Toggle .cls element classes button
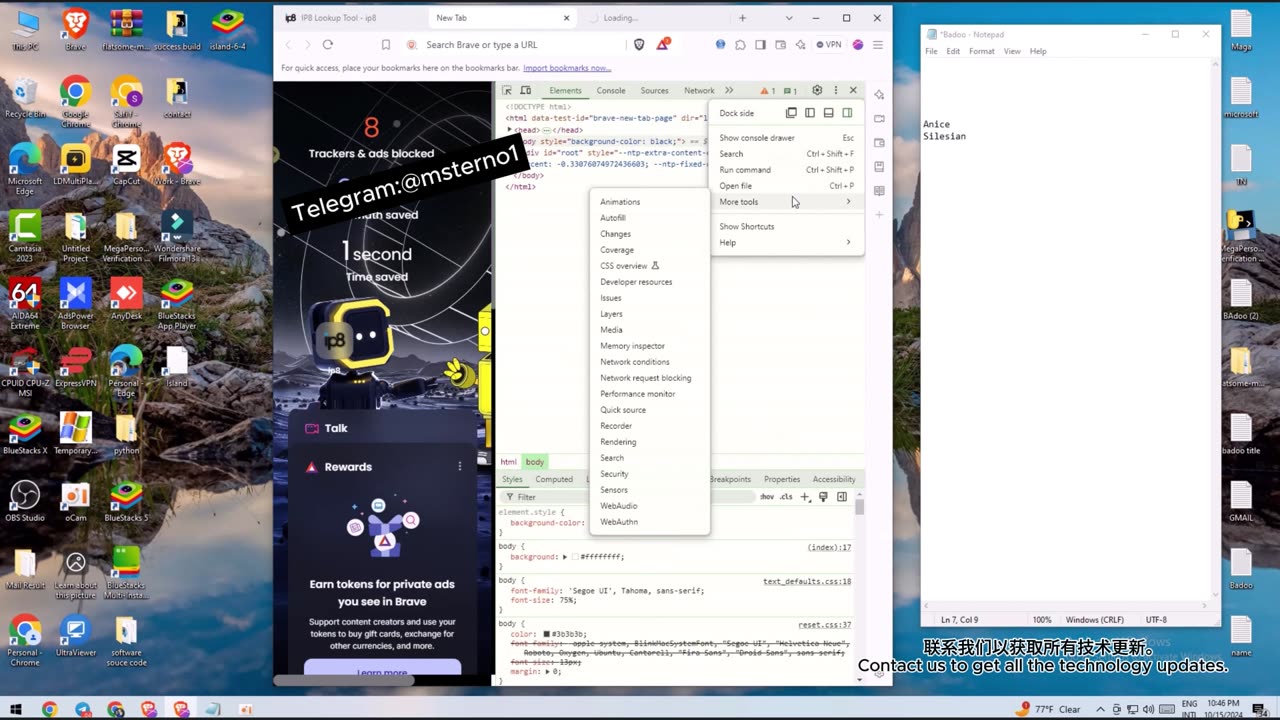This screenshot has width=1280, height=720. point(786,497)
